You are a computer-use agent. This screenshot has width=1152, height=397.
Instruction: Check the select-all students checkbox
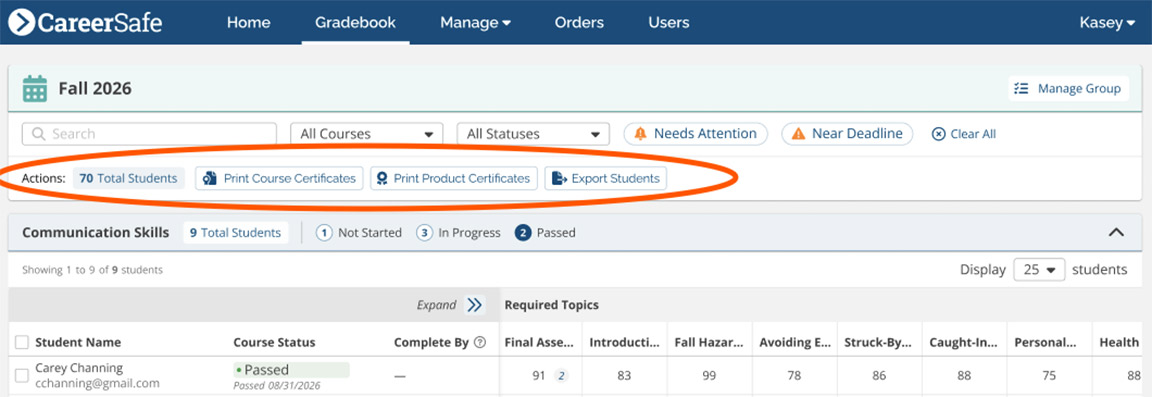22,342
